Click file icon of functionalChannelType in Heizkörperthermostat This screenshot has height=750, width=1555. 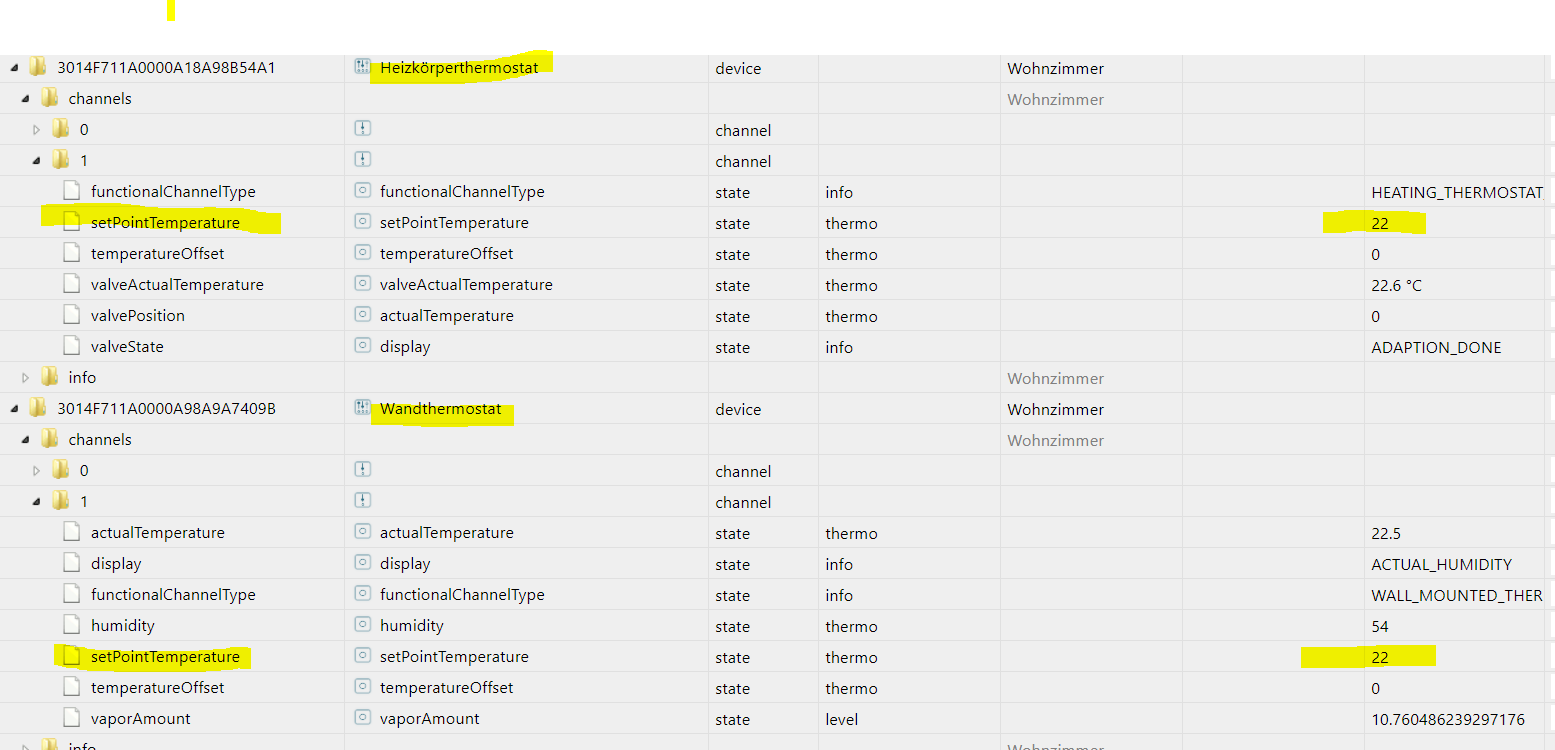click(x=71, y=191)
